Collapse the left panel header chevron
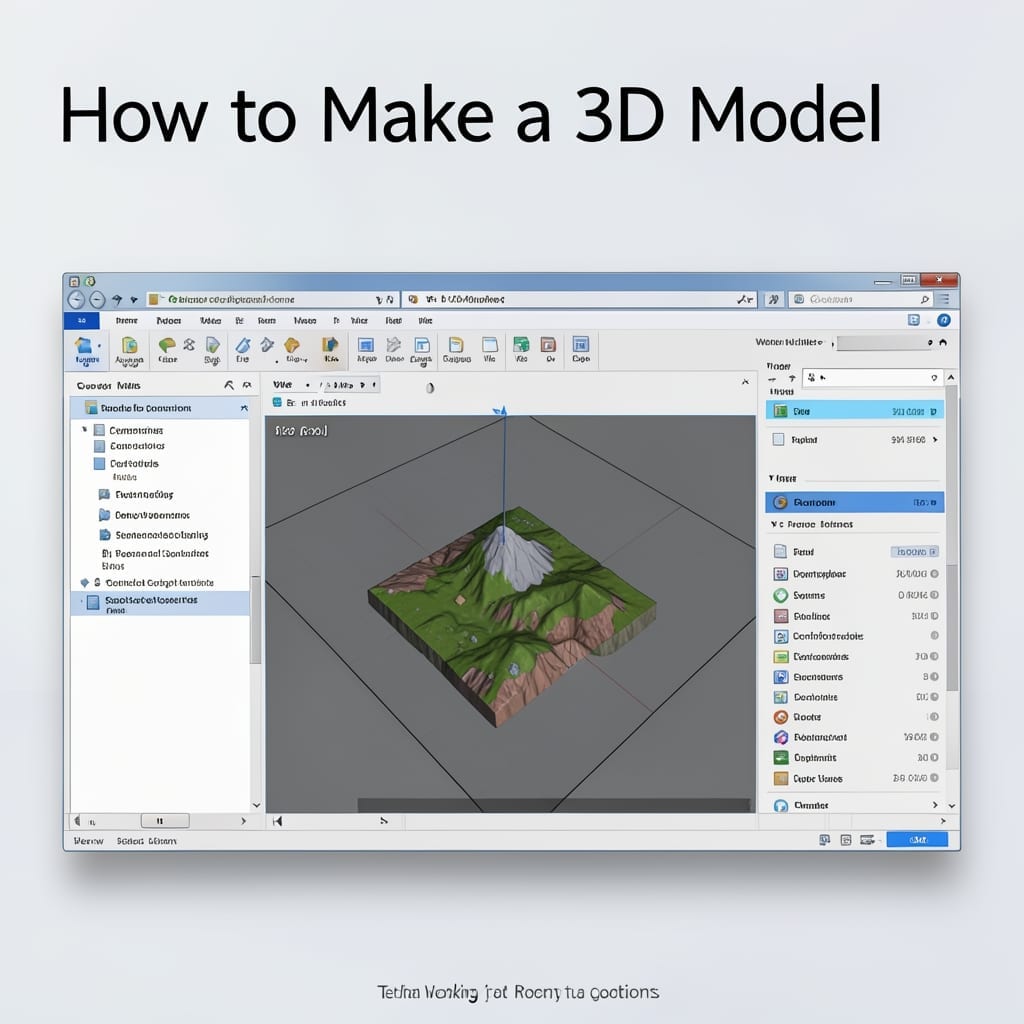1024x1024 pixels. click(229, 385)
